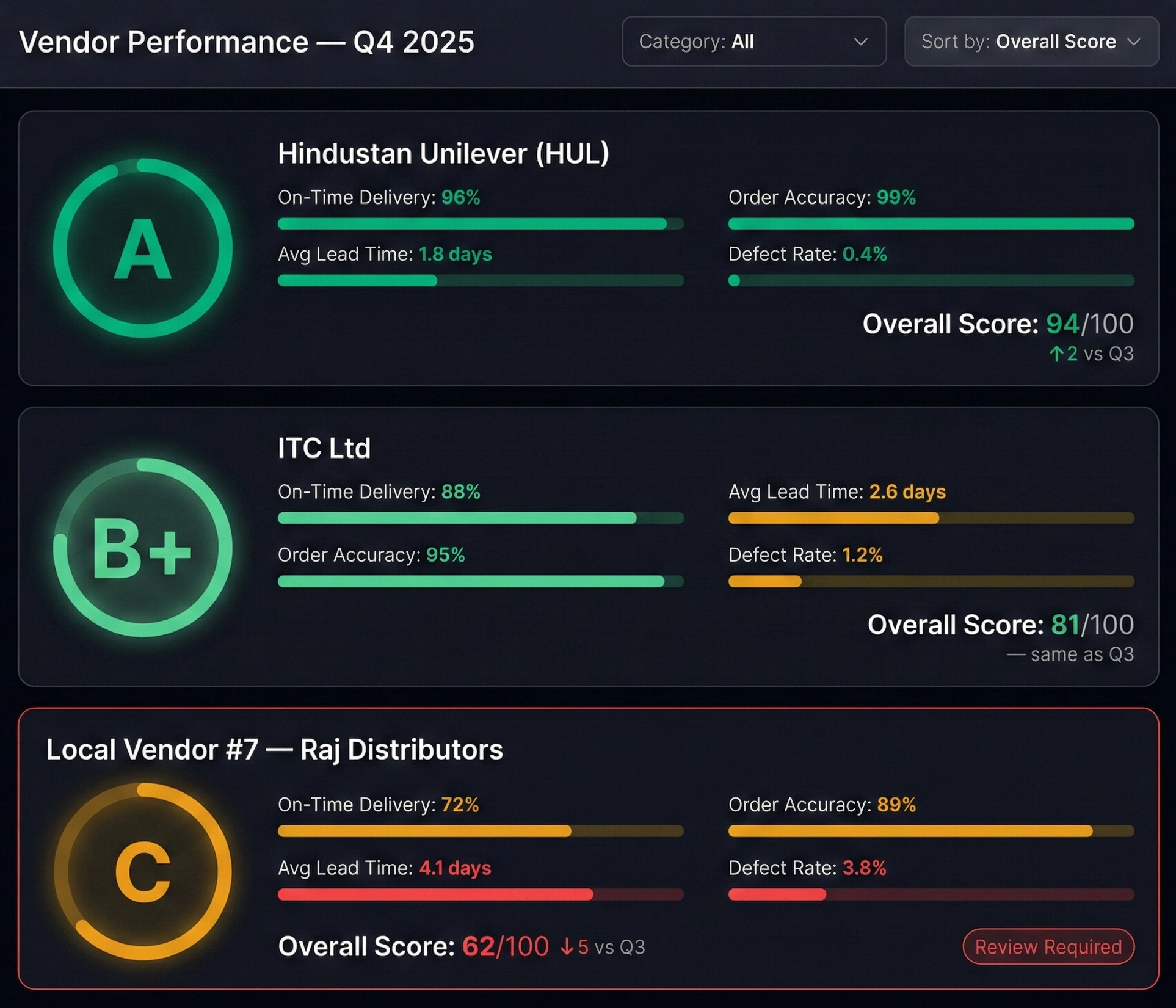The width and height of the screenshot is (1176, 1008).
Task: Click Raj Distributors' C grade badge
Action: [142, 871]
